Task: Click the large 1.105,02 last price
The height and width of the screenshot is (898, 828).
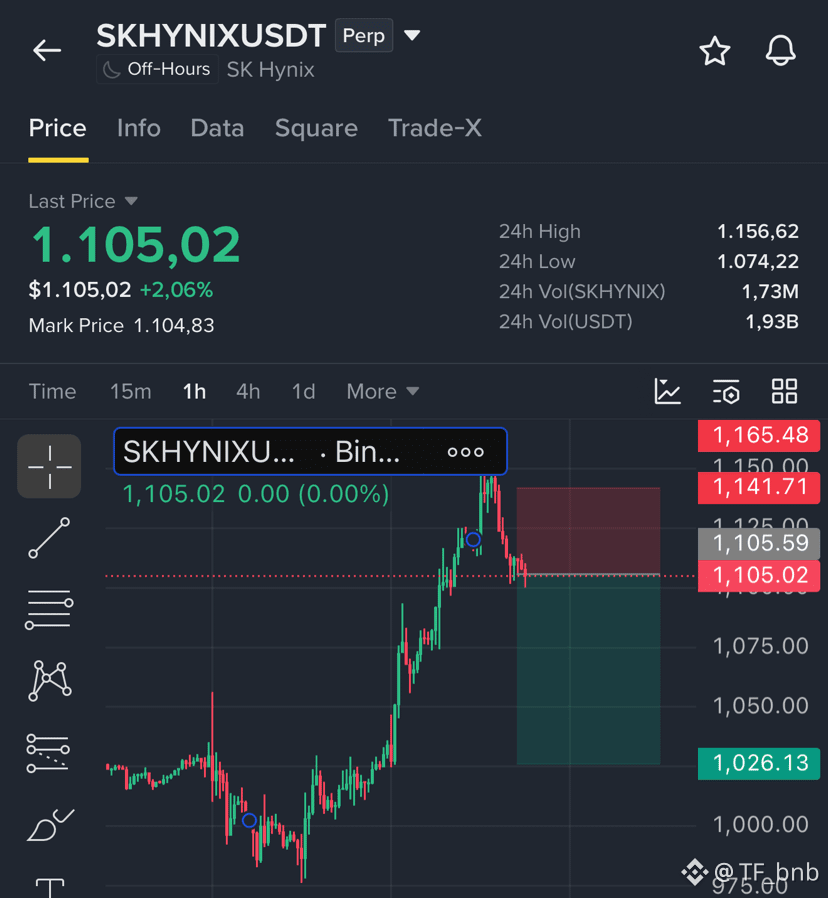Action: pos(136,245)
